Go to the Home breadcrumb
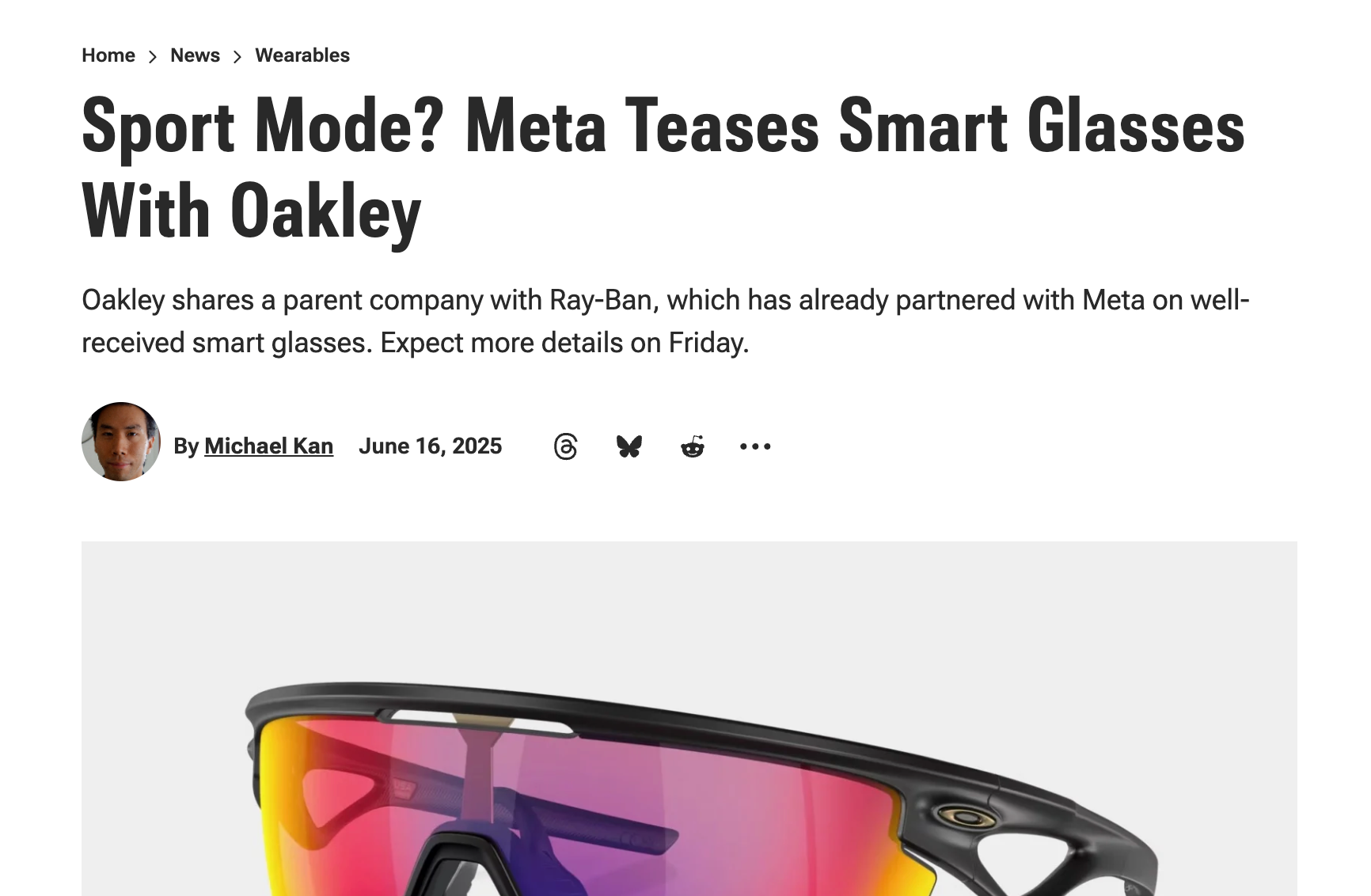 [x=108, y=55]
